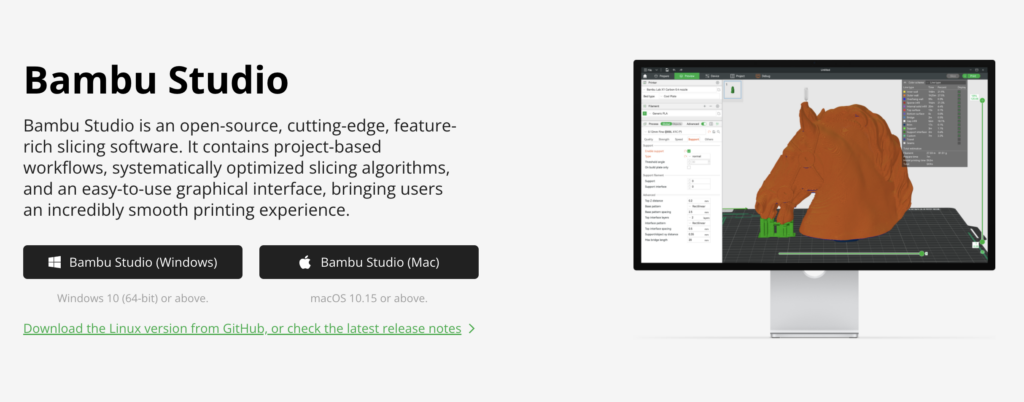Screen dimensions: 1024x402
Task: Toggle the Advanced switch in Process panel
Action: (x=704, y=124)
